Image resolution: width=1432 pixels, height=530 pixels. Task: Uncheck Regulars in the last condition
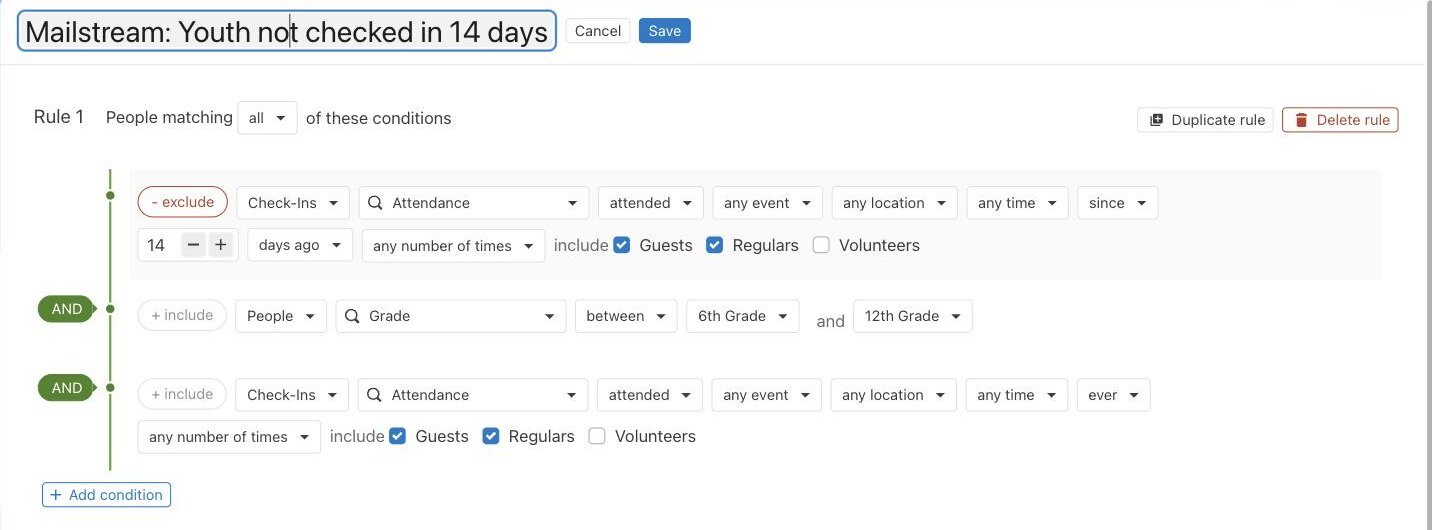pyautogui.click(x=491, y=436)
